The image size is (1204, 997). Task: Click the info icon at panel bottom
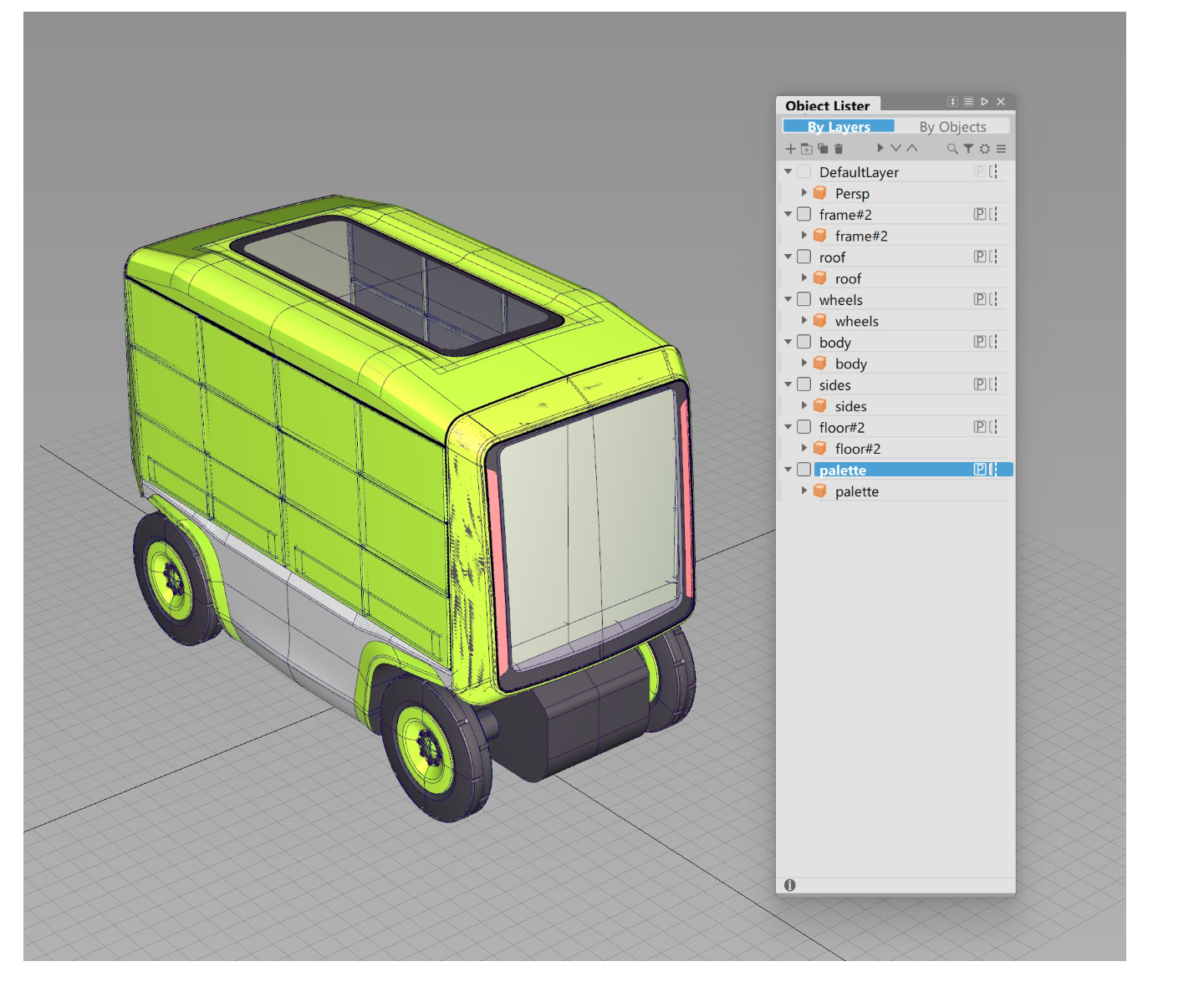[x=790, y=885]
